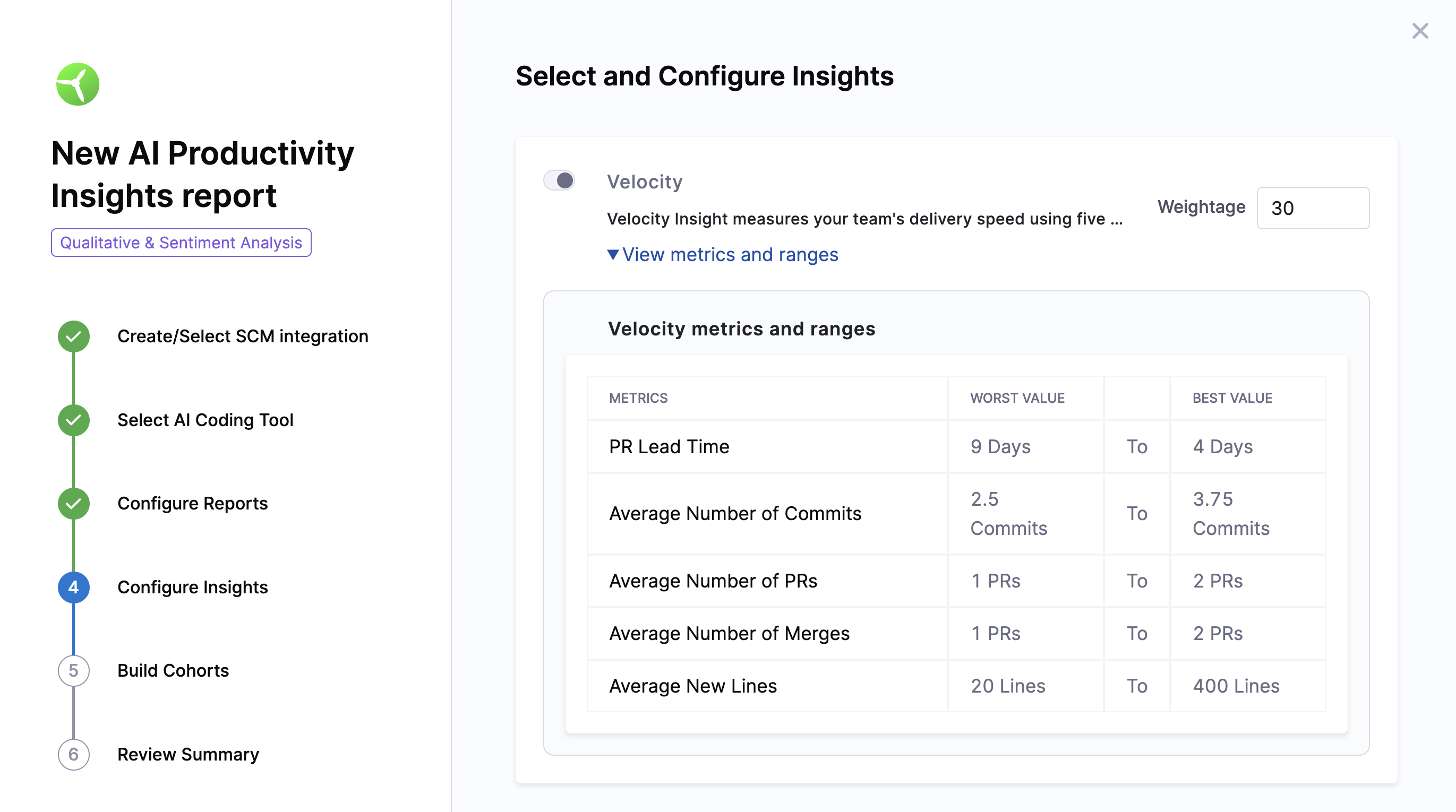
Task: Click the triangle arrow before View metrics
Action: point(613,255)
